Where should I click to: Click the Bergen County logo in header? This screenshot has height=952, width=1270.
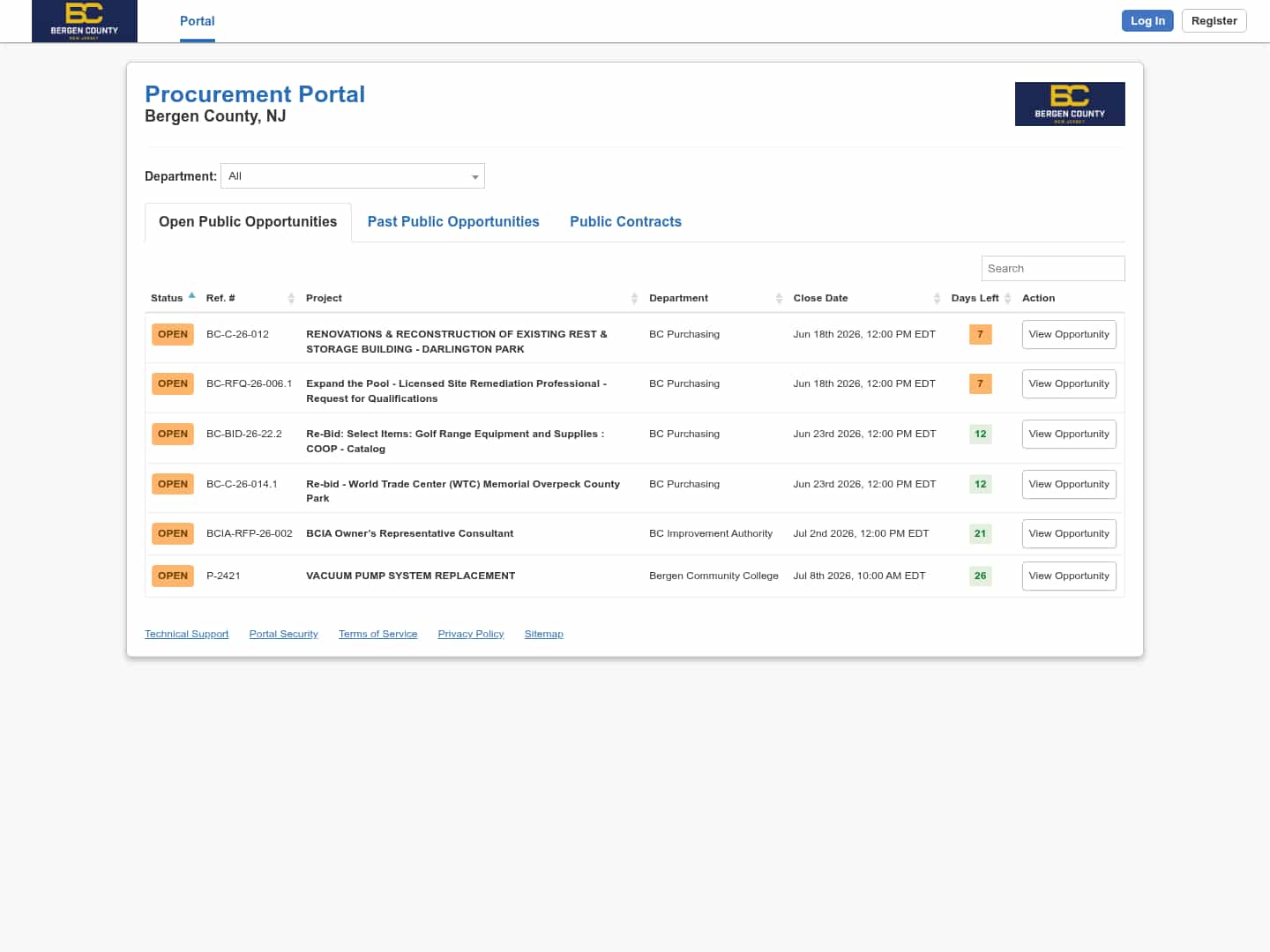[85, 21]
